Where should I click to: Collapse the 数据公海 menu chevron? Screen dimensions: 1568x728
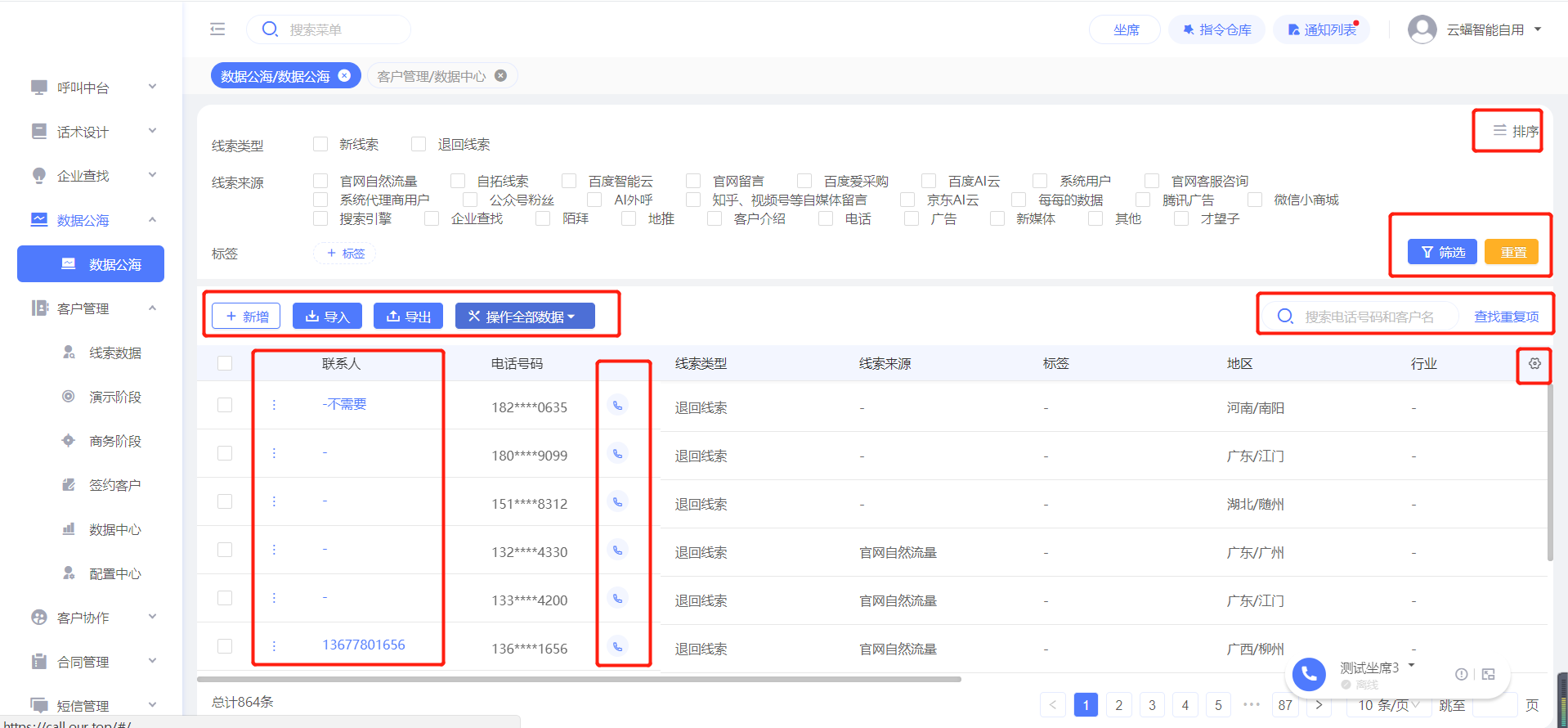click(152, 219)
